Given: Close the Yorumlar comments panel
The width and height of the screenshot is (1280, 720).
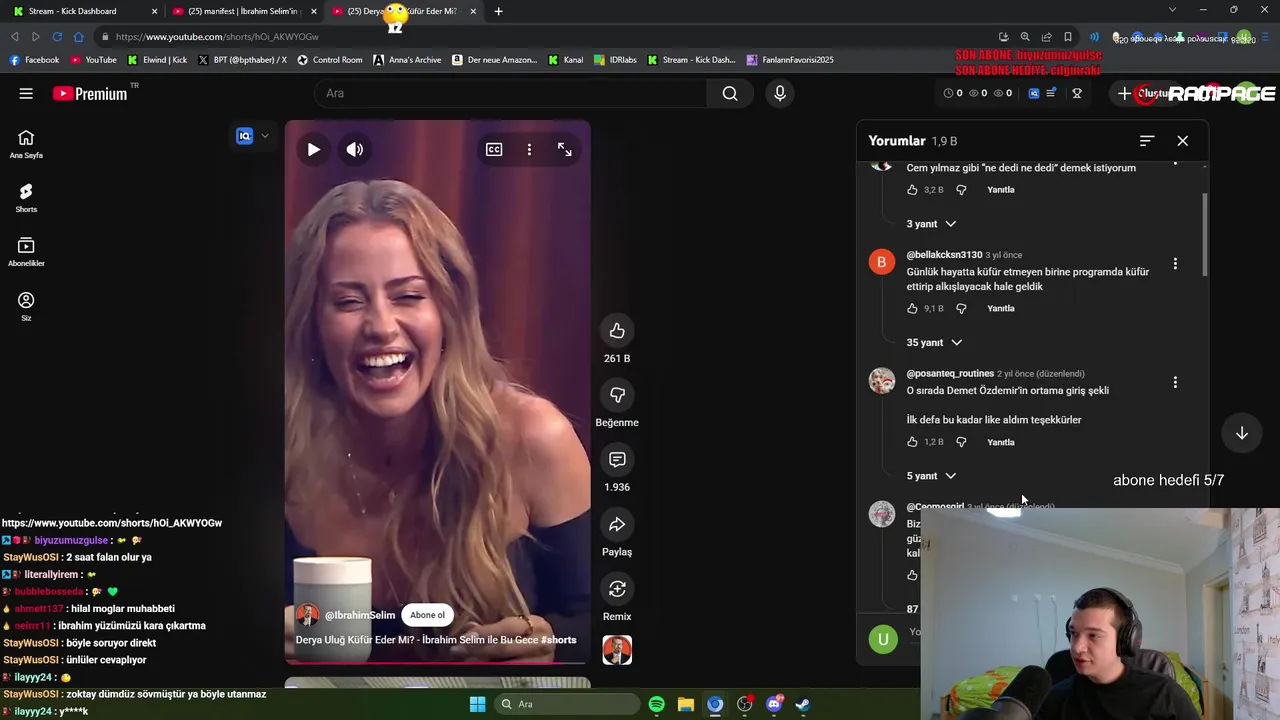Looking at the screenshot, I should point(1183,141).
